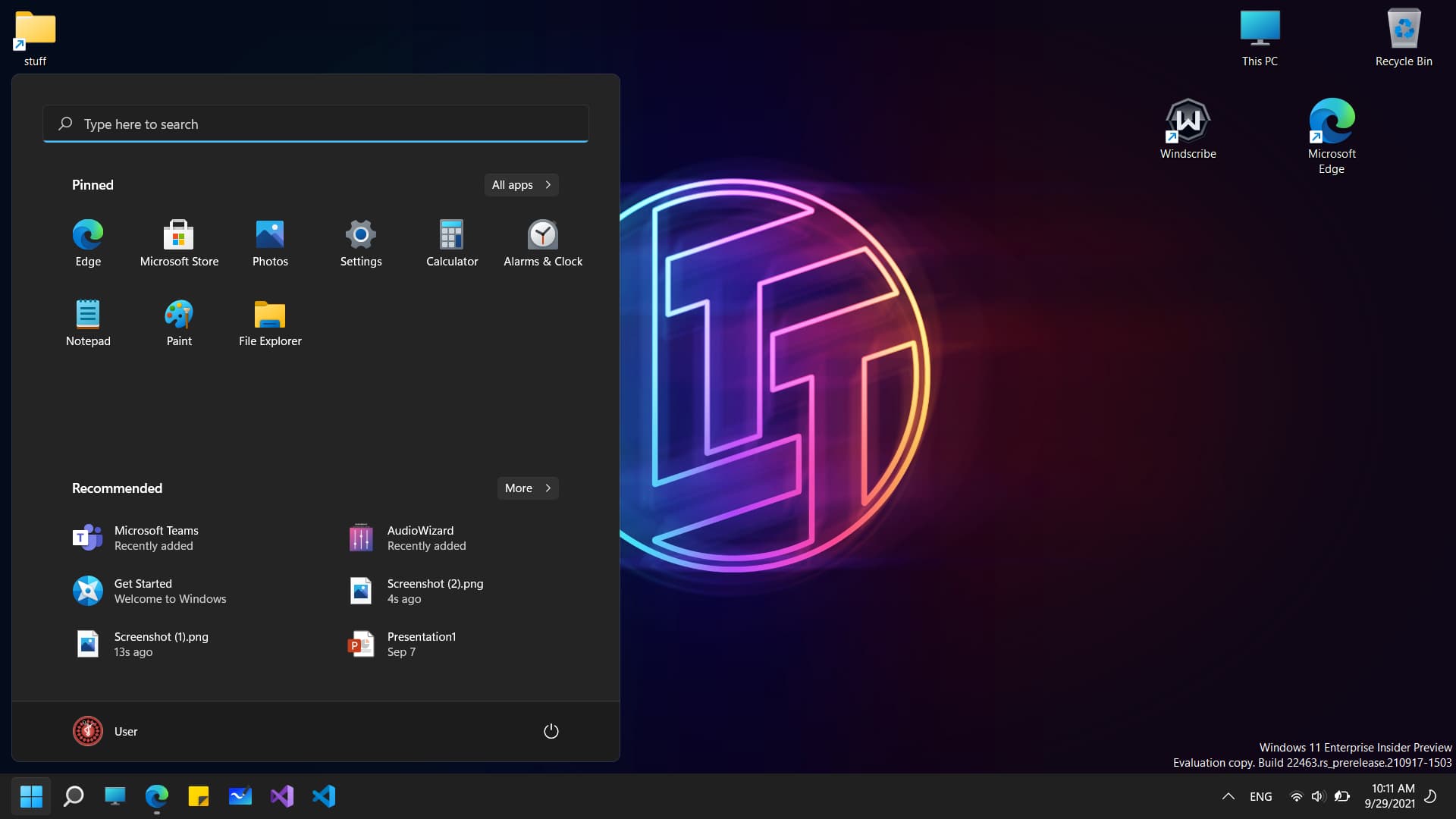
Task: Launch Microsoft Store pinned app
Action: (x=179, y=243)
